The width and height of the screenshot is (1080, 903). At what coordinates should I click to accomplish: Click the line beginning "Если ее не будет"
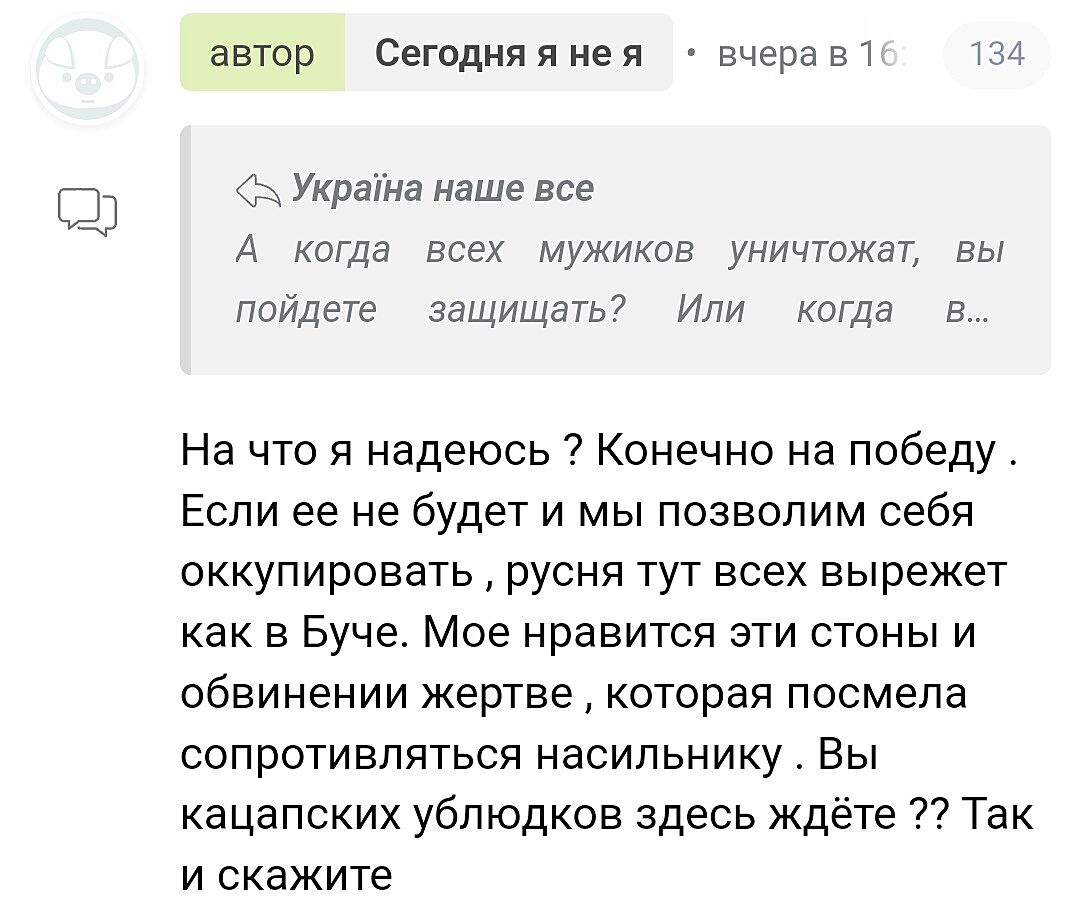pos(577,512)
